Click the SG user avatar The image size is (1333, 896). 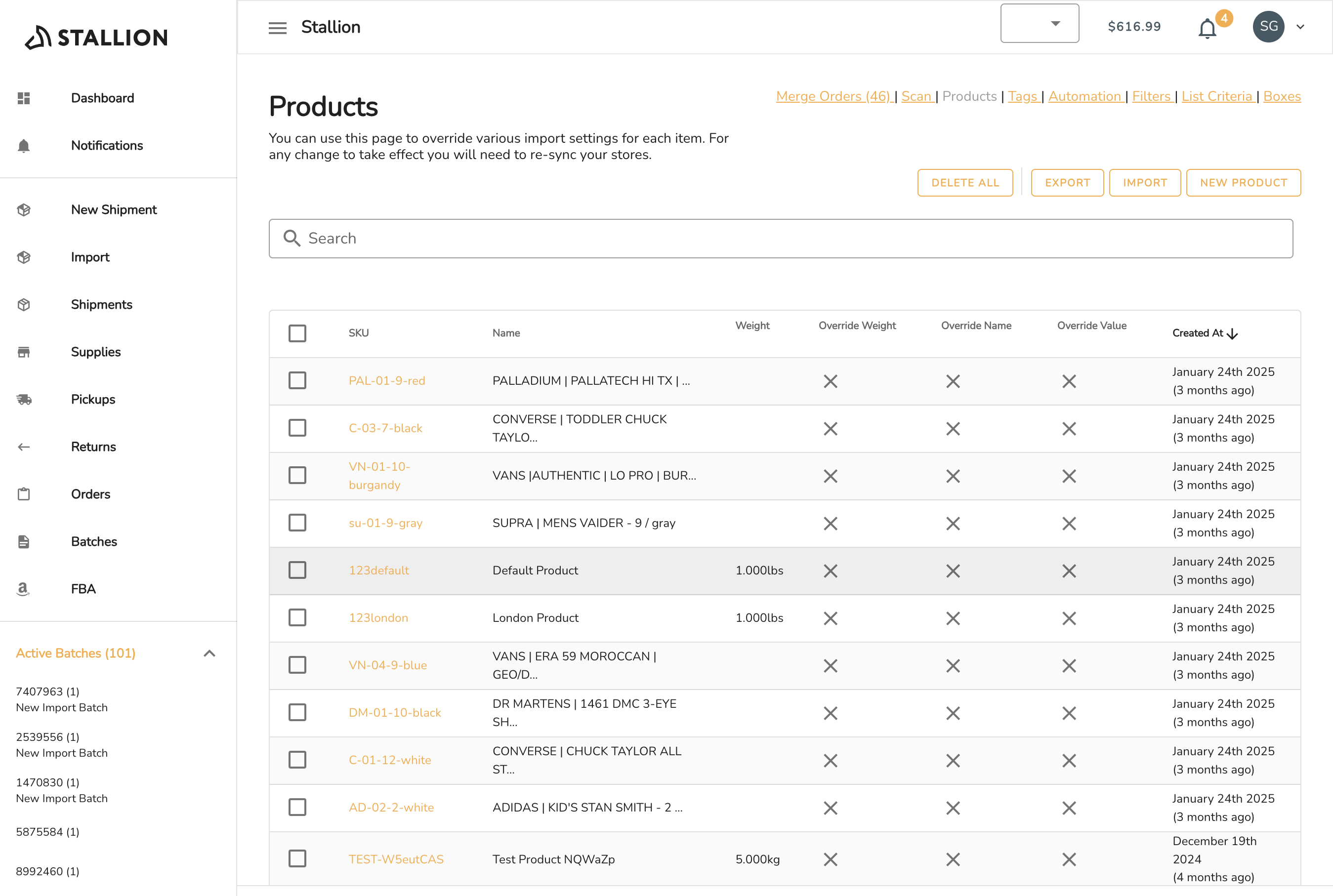[1268, 27]
